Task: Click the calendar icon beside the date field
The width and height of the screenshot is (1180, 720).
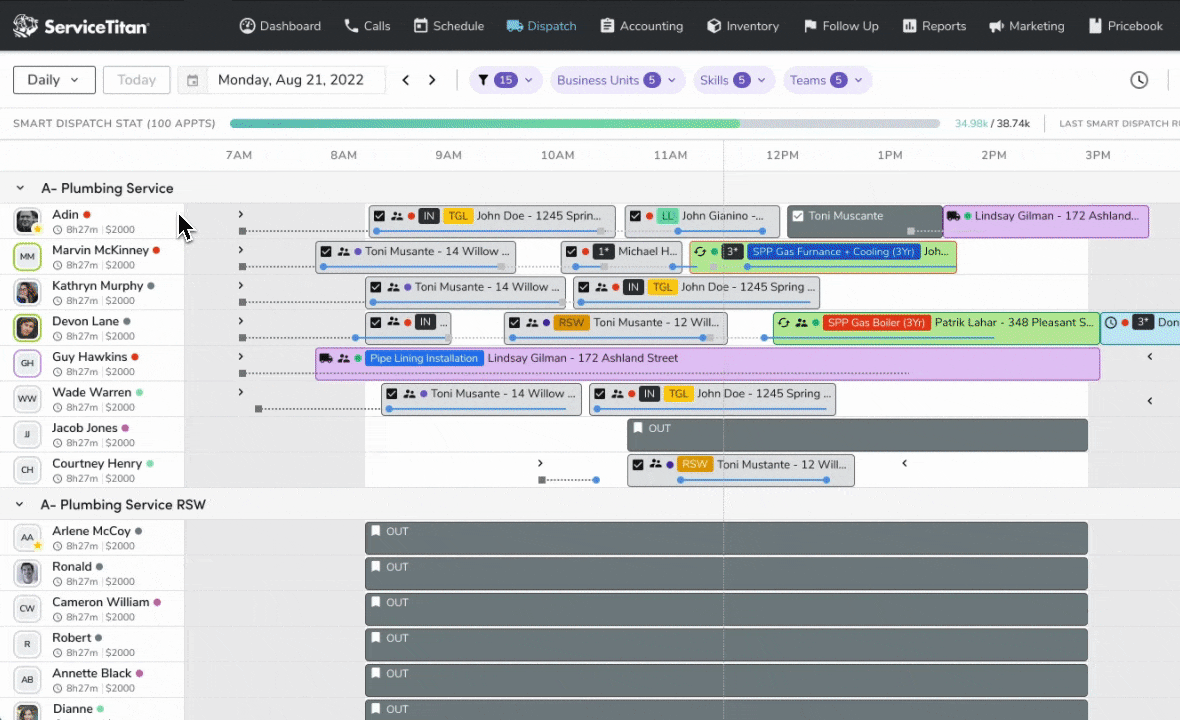Action: click(x=192, y=79)
